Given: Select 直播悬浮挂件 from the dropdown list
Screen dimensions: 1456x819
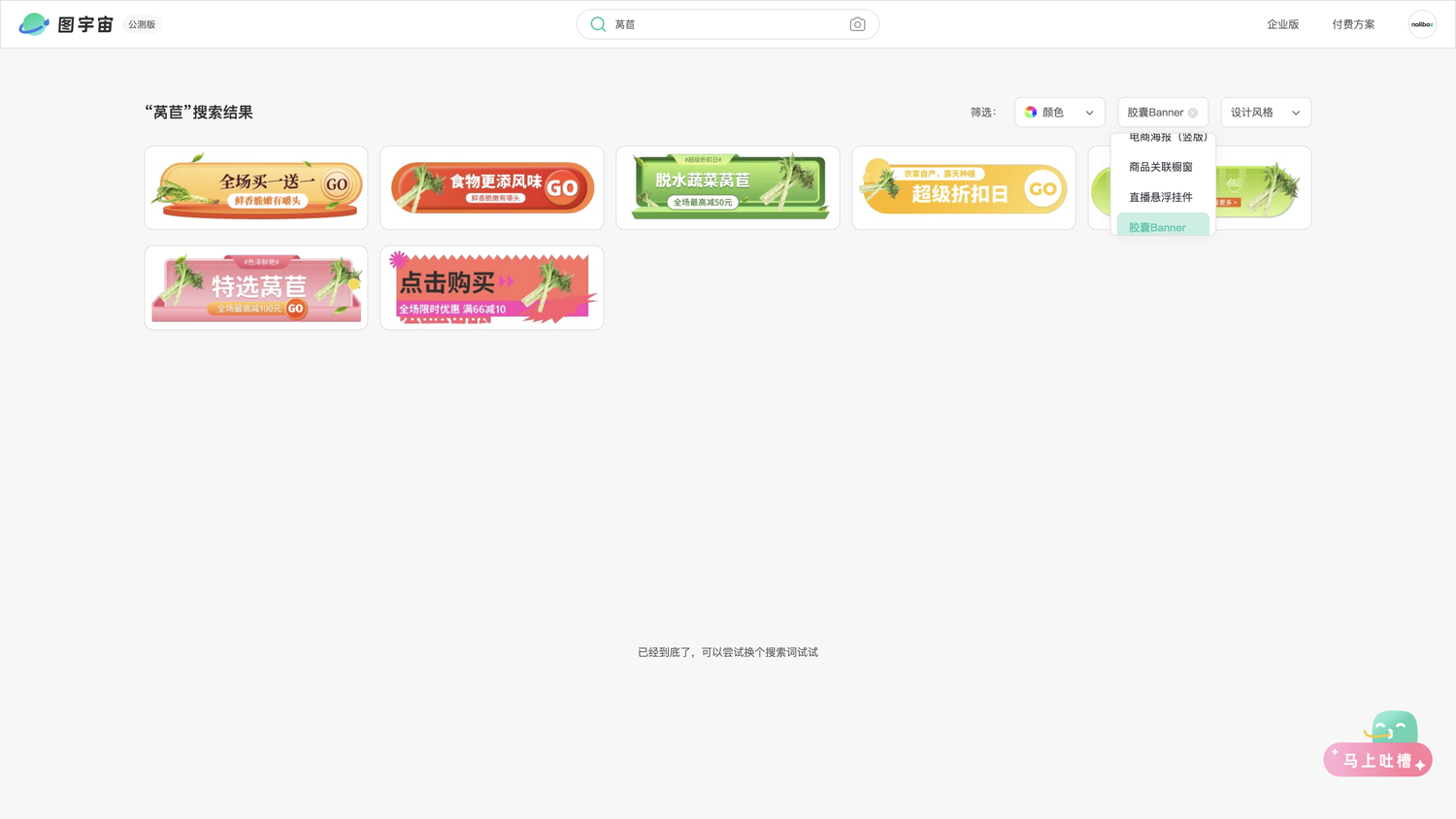Looking at the screenshot, I should [1161, 197].
